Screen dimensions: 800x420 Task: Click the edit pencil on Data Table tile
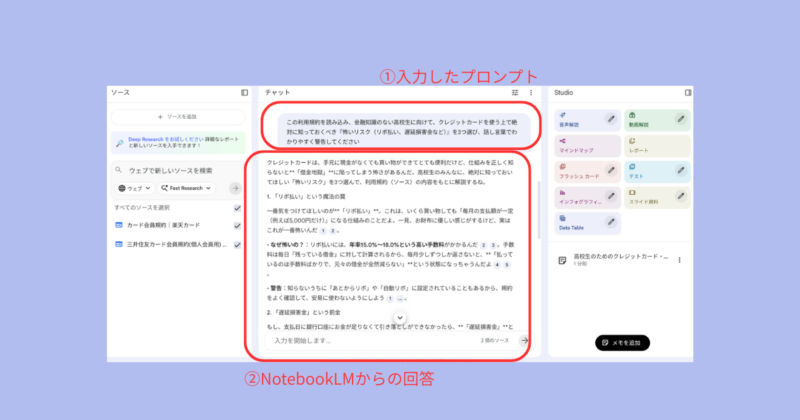point(611,223)
